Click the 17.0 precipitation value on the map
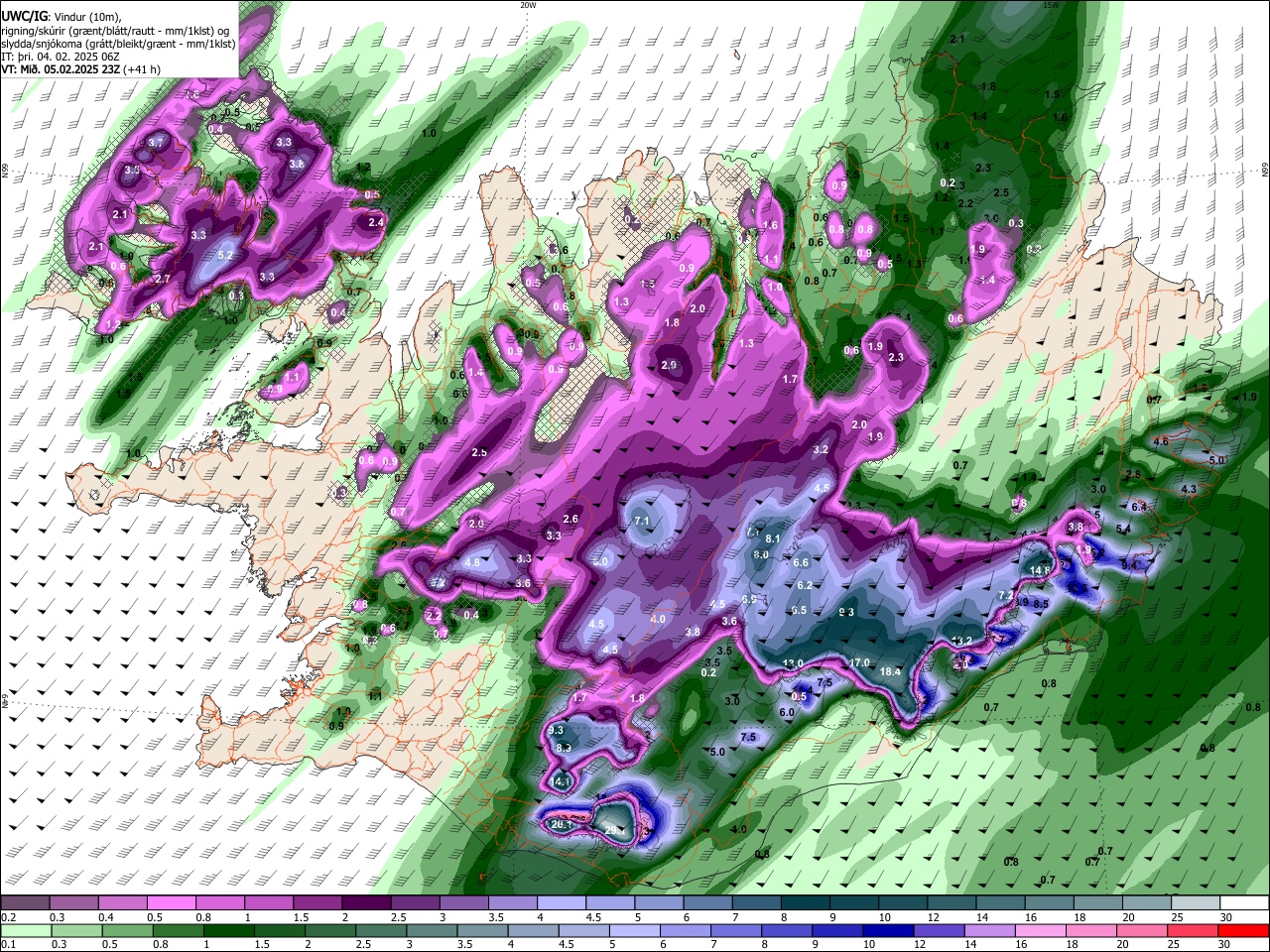Image resolution: width=1270 pixels, height=952 pixels. tap(859, 662)
